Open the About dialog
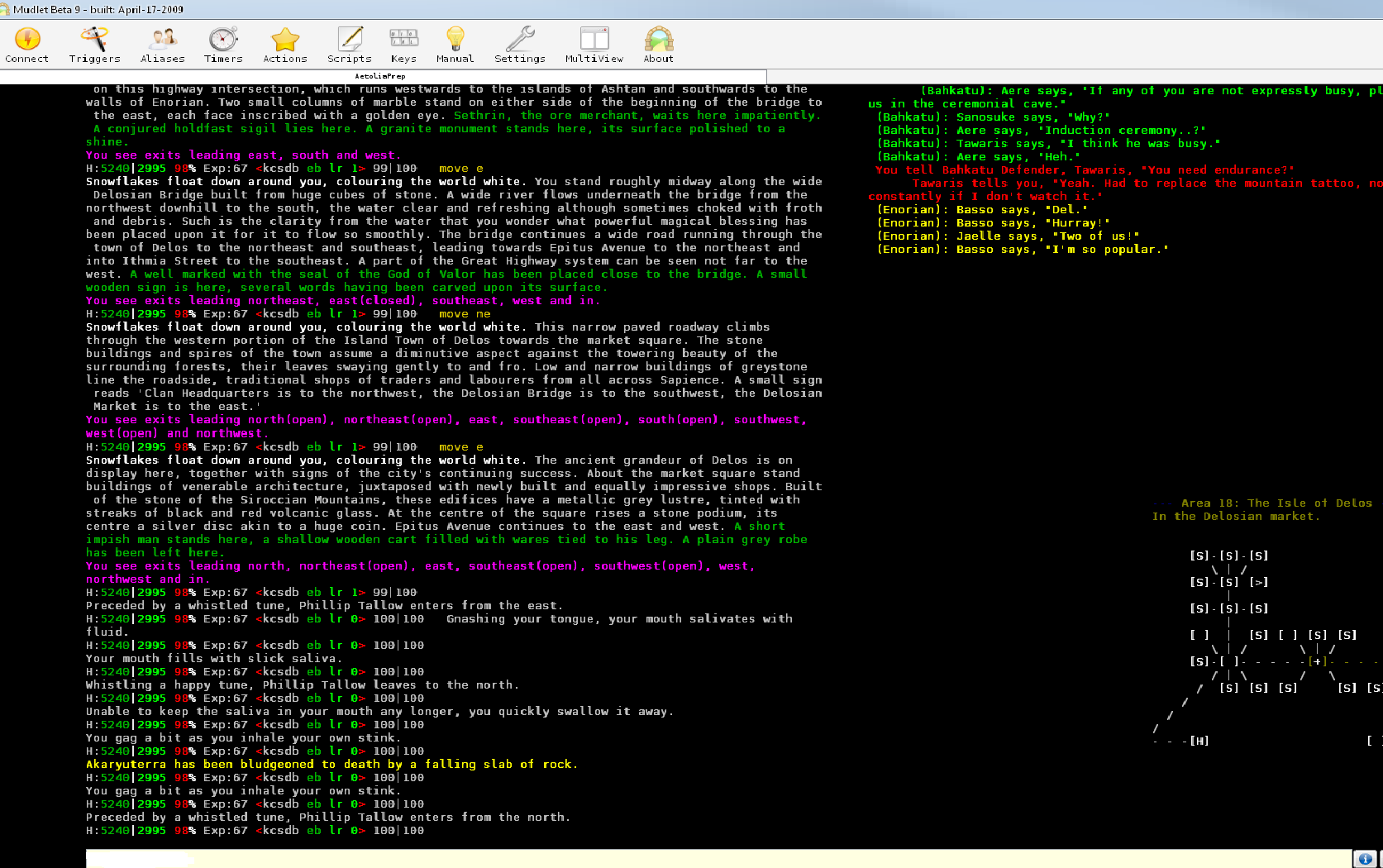 659,45
